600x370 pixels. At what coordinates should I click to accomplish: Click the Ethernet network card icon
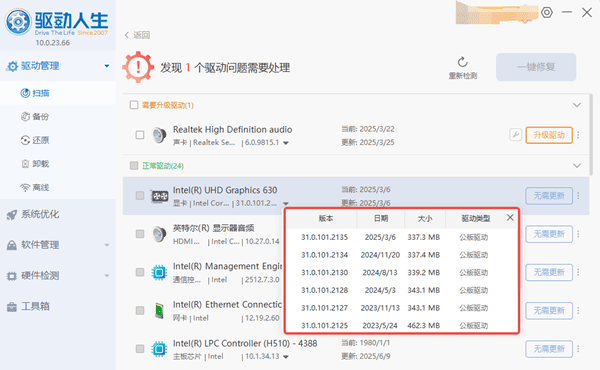click(x=159, y=311)
